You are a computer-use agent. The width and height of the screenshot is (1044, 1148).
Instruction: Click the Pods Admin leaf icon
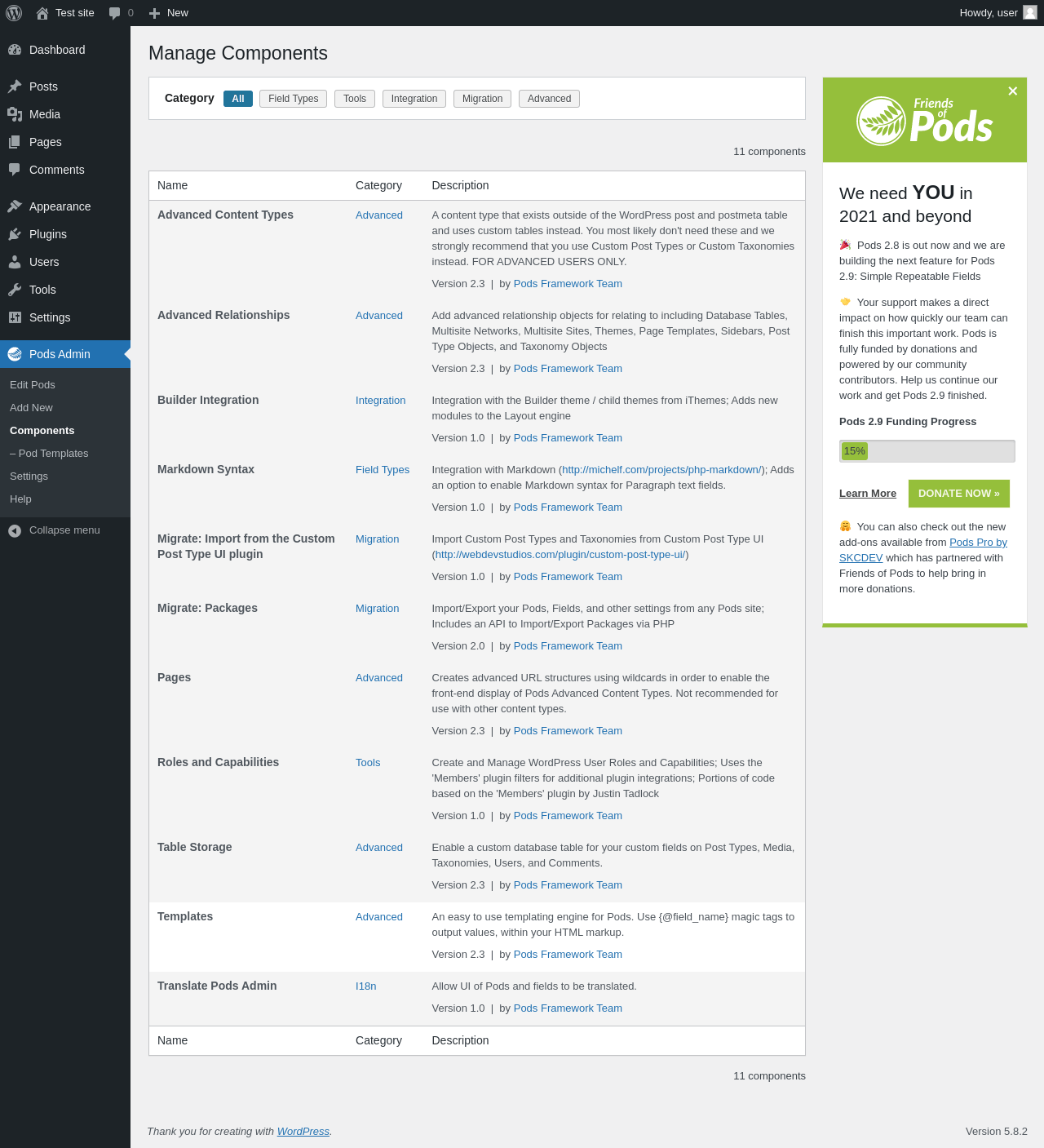[x=15, y=354]
